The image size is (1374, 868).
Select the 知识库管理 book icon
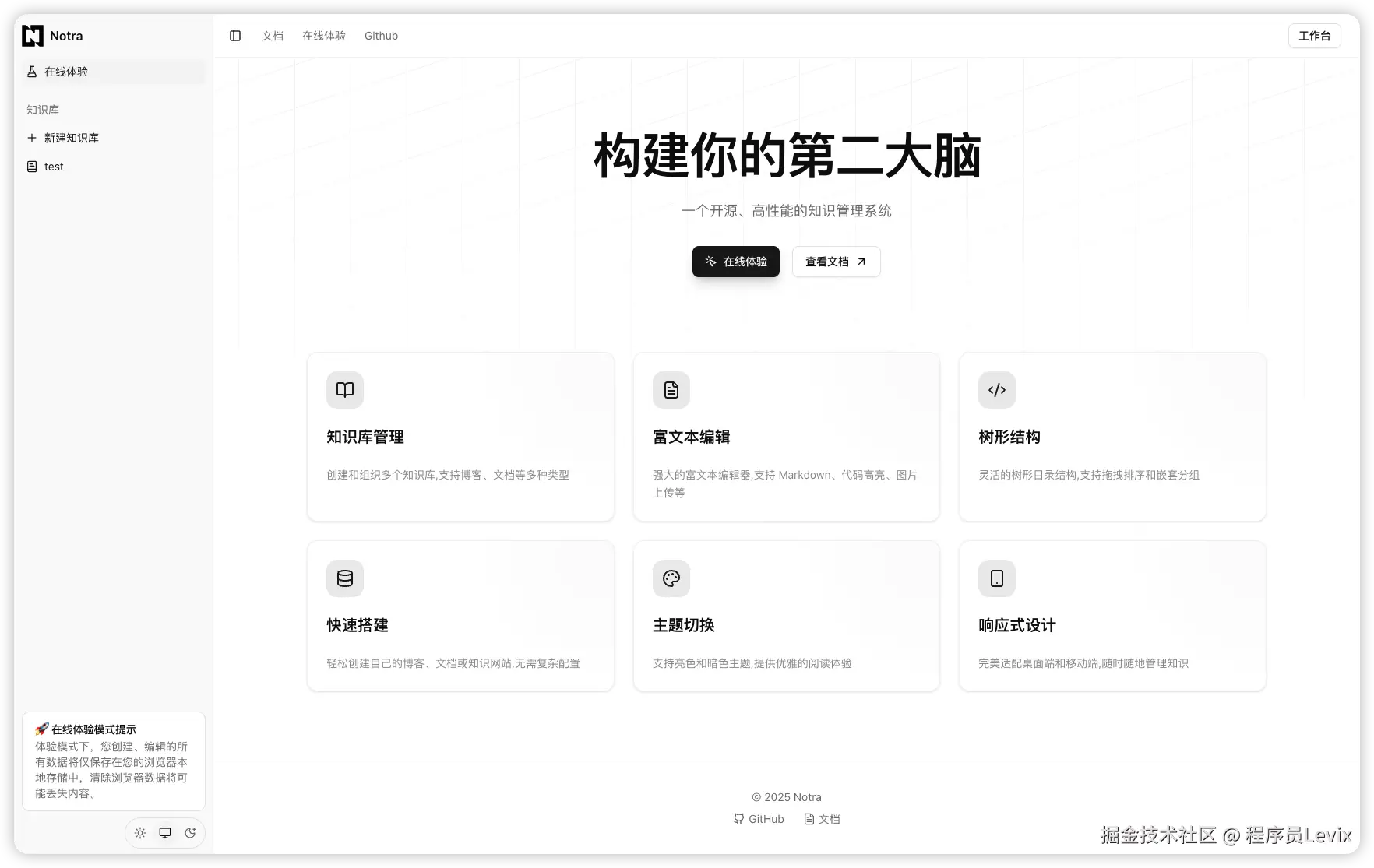pos(344,390)
